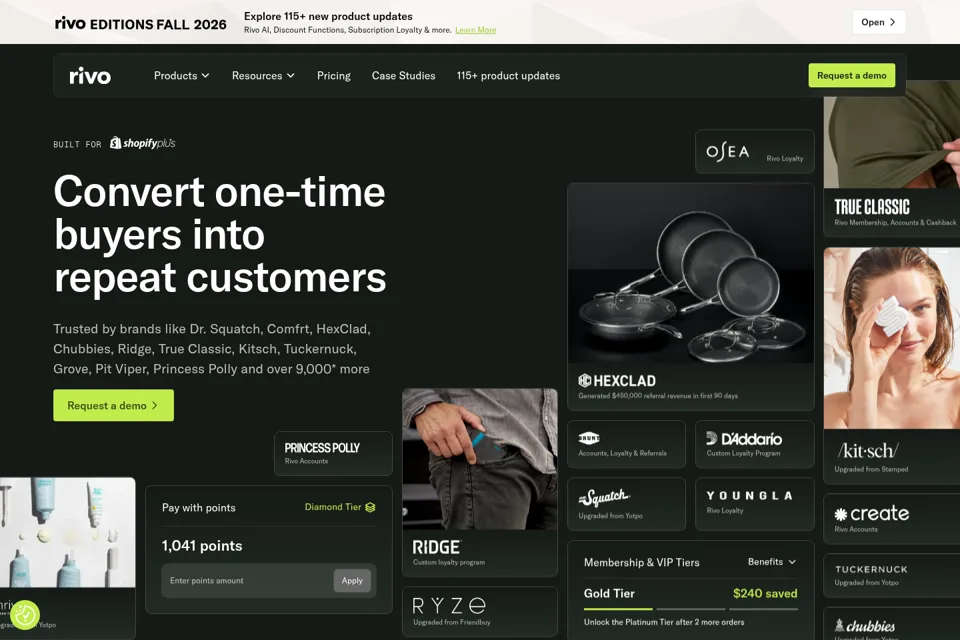
Task: Click the Ridge wallet photo
Action: [479, 459]
